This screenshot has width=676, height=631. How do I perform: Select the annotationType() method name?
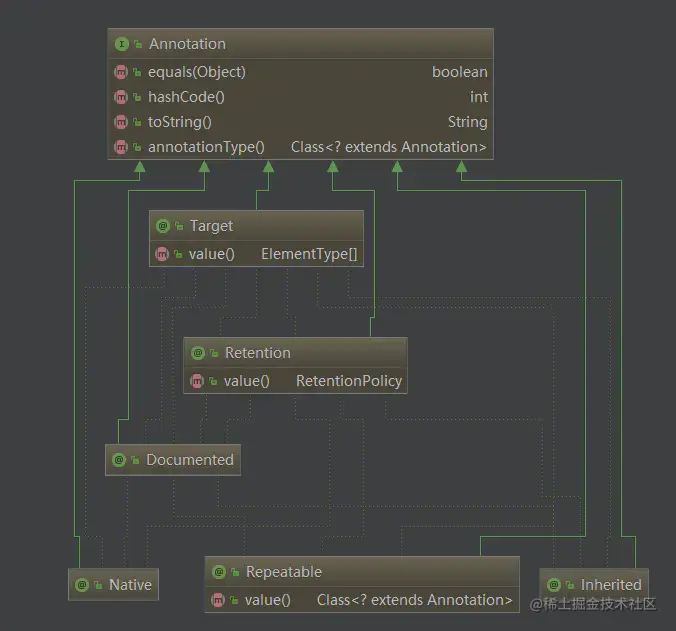(x=207, y=147)
